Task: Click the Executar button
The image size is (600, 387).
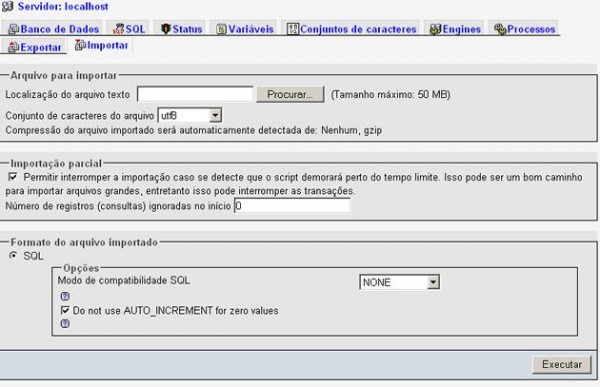Action: (x=562, y=364)
